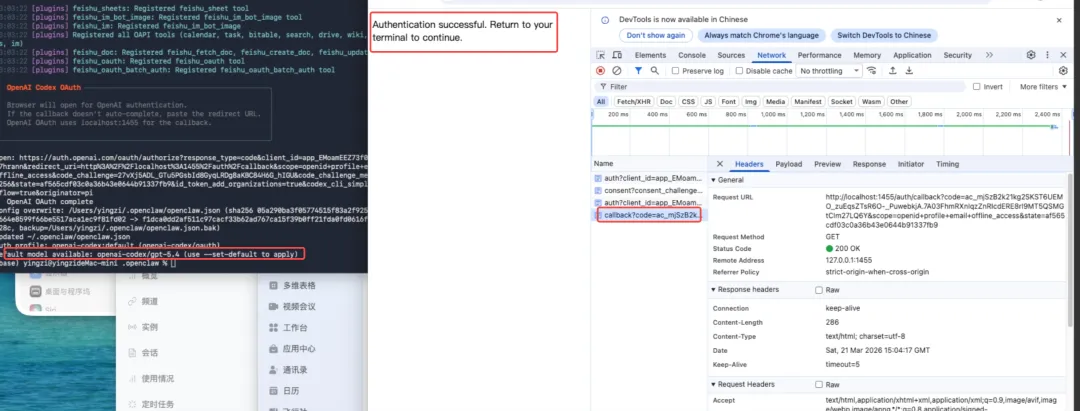Open network search with magnifier icon
The image size is (1080, 411).
654,71
